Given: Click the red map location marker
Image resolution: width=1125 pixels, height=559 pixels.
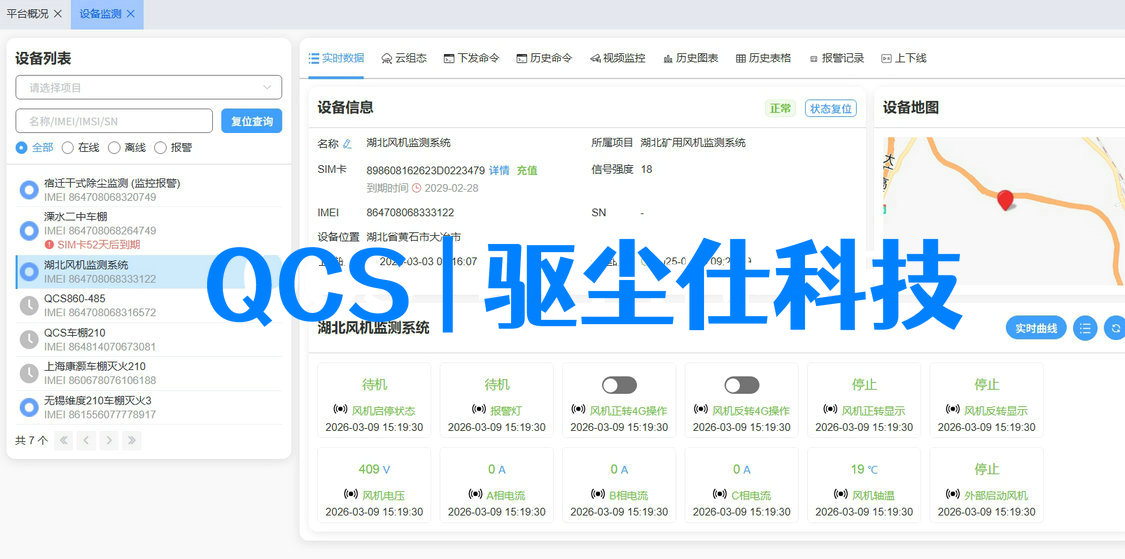Looking at the screenshot, I should pos(1006,200).
